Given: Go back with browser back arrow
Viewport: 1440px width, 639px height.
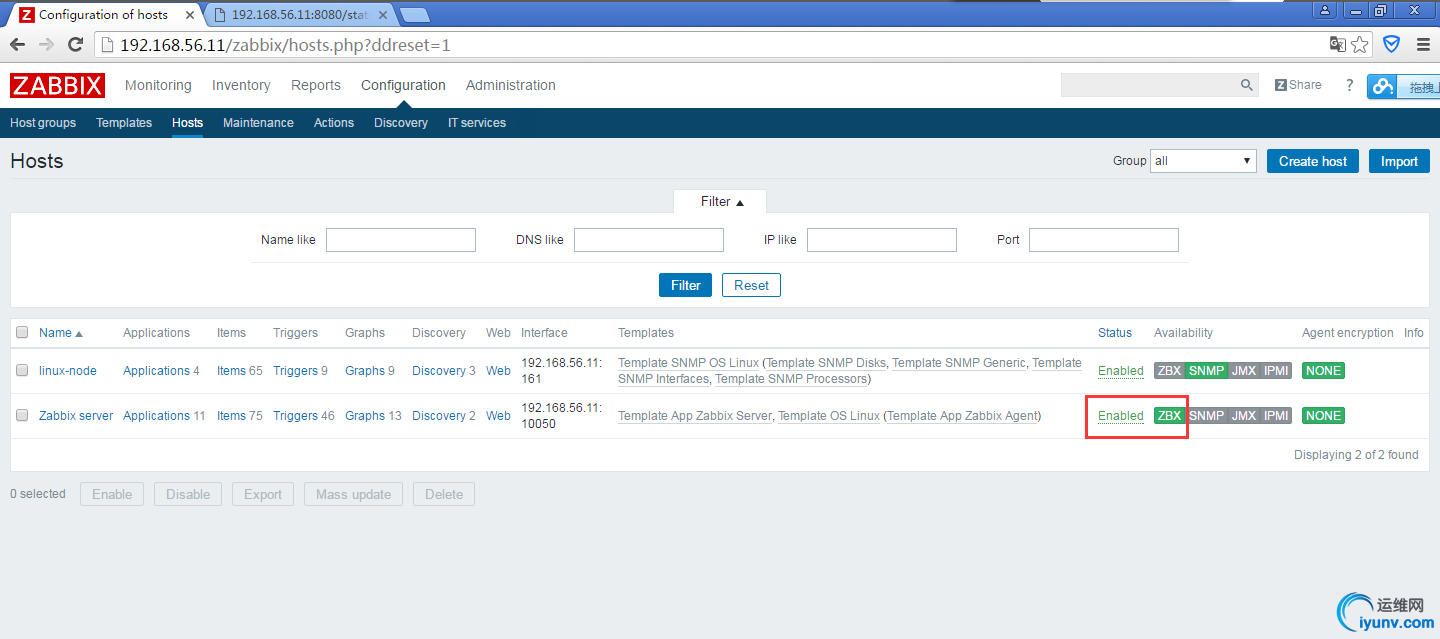Looking at the screenshot, I should (17, 45).
